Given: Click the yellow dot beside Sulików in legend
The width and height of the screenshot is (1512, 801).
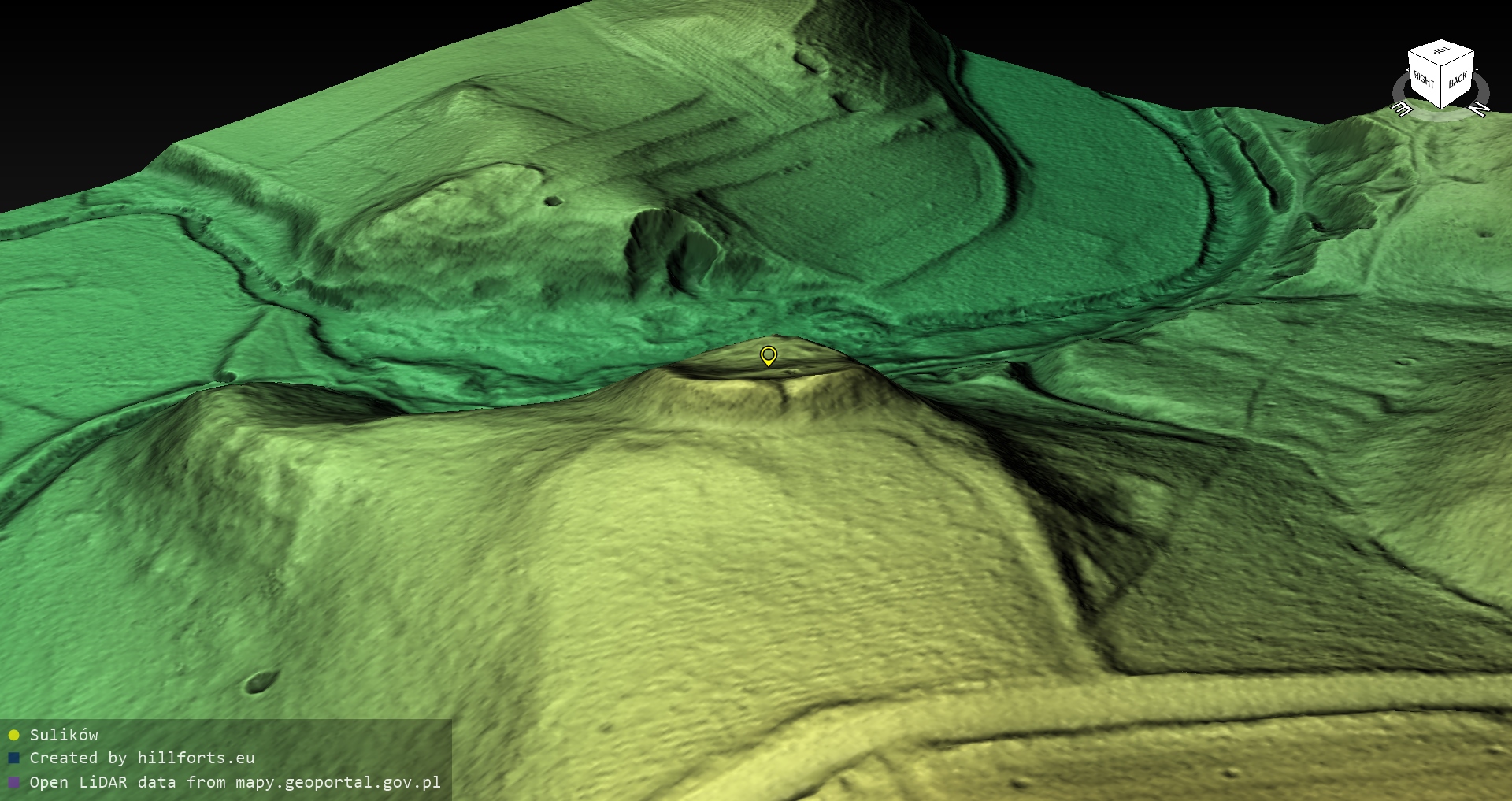Looking at the screenshot, I should [13, 735].
